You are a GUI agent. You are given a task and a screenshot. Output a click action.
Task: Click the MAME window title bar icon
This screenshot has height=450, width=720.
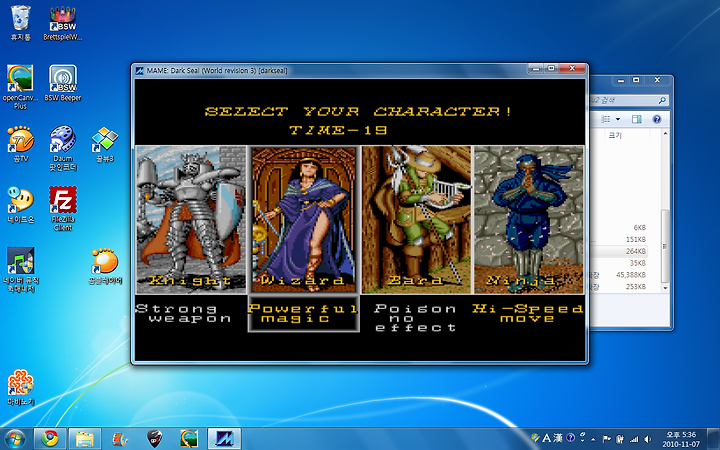pos(140,71)
